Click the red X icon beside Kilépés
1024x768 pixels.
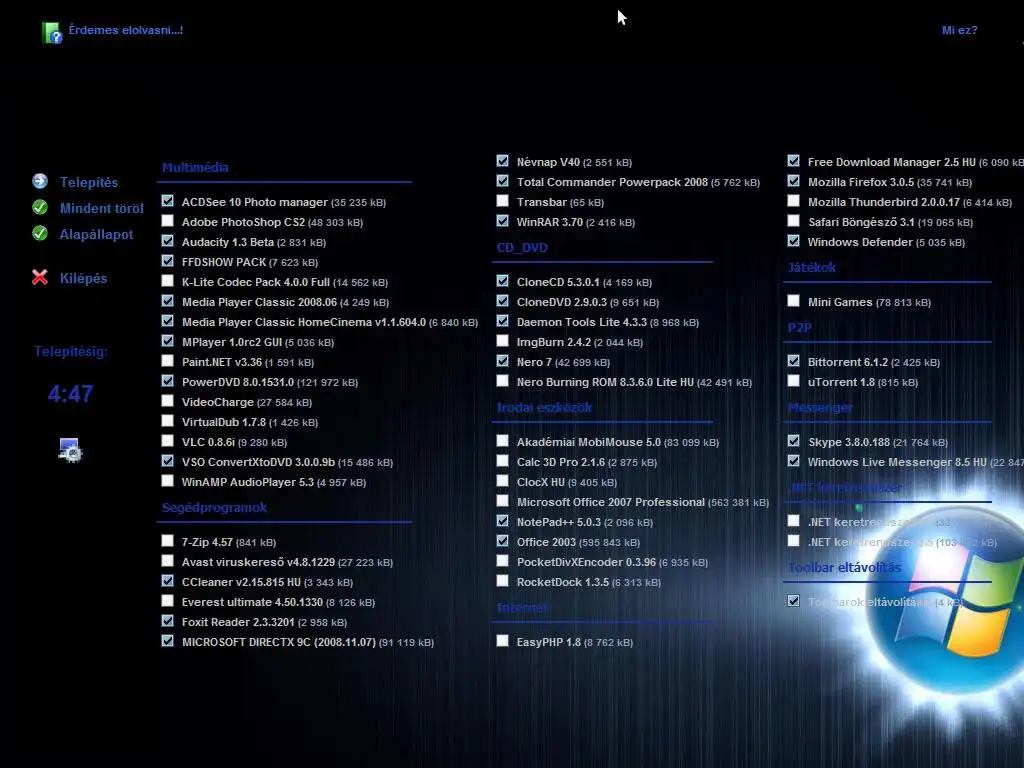(x=40, y=278)
